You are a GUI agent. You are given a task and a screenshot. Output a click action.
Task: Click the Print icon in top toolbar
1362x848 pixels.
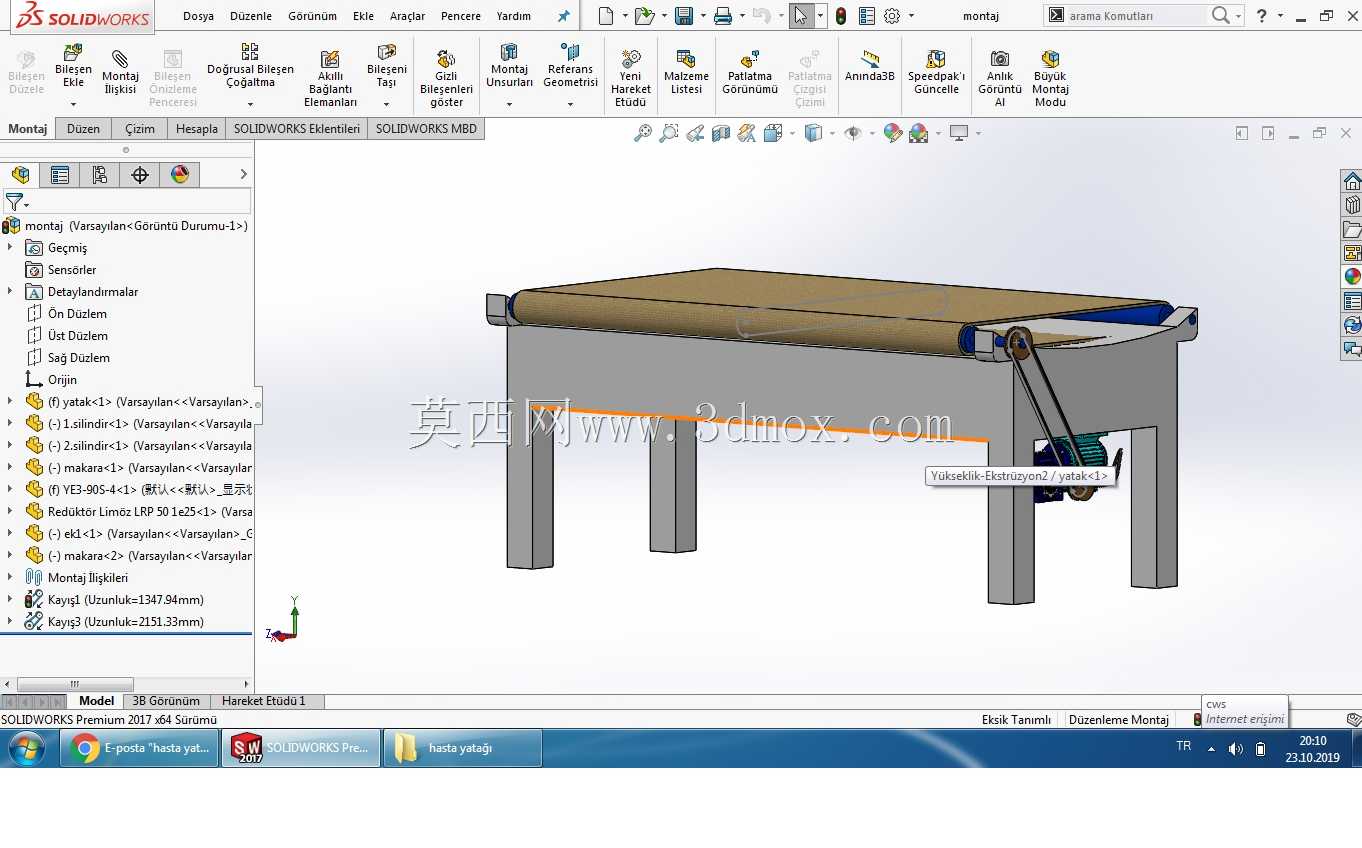tap(723, 16)
